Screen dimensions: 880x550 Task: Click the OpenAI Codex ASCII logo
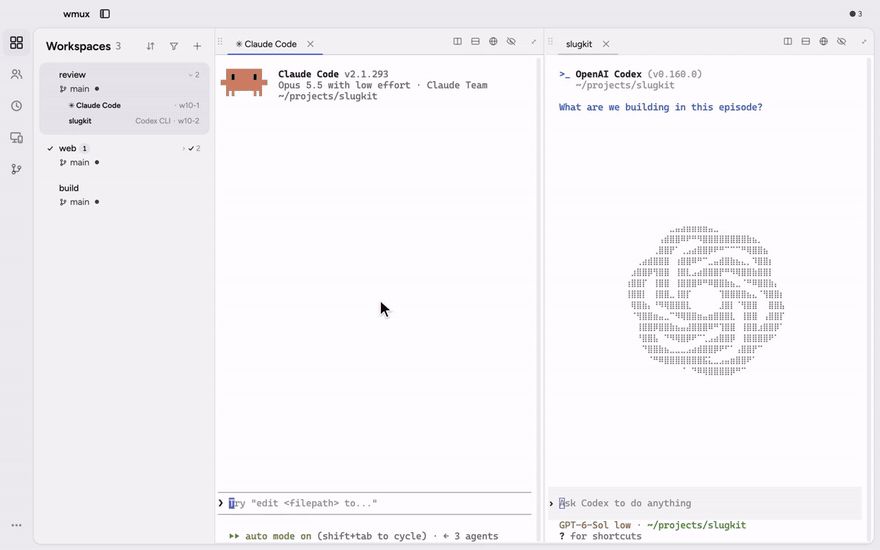[705, 300]
